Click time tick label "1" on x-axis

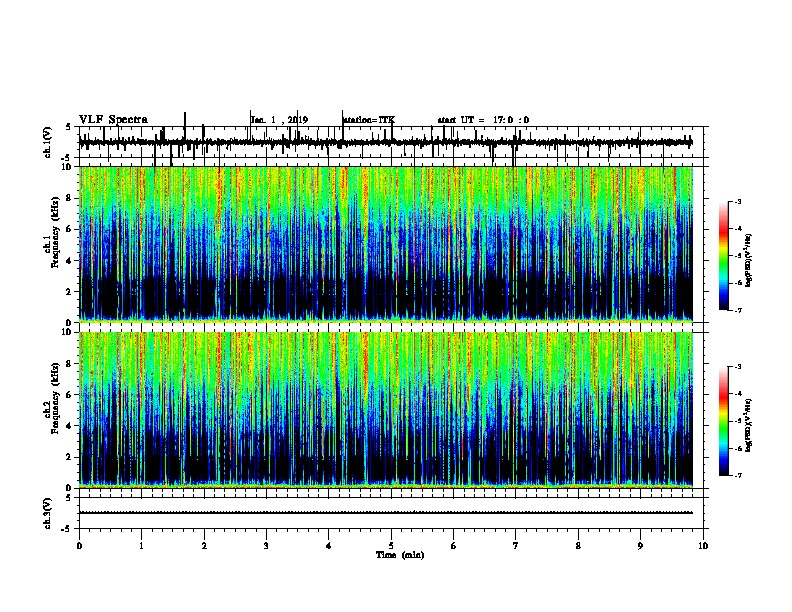[141, 546]
